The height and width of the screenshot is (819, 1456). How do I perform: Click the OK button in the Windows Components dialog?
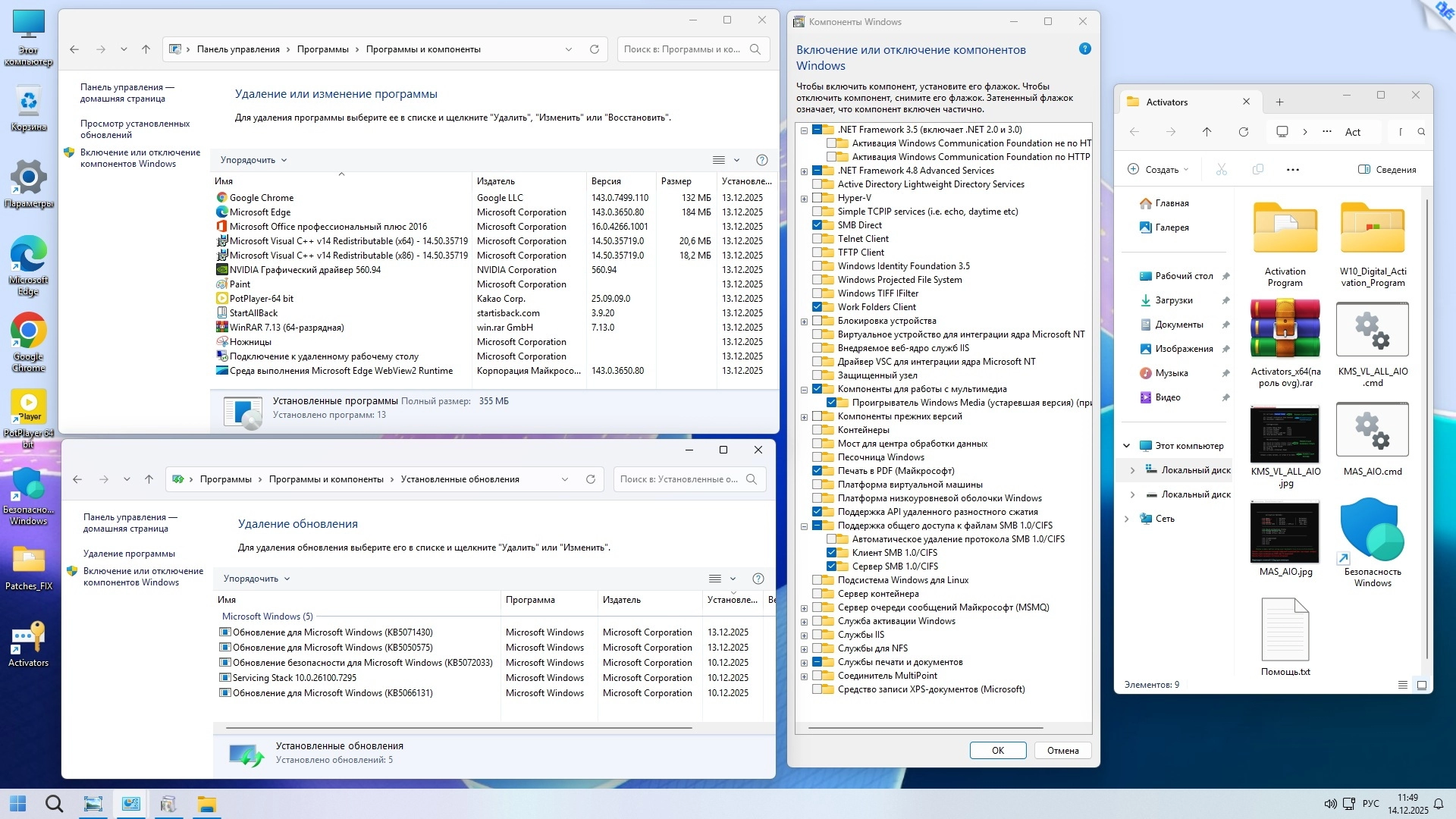[x=997, y=750]
